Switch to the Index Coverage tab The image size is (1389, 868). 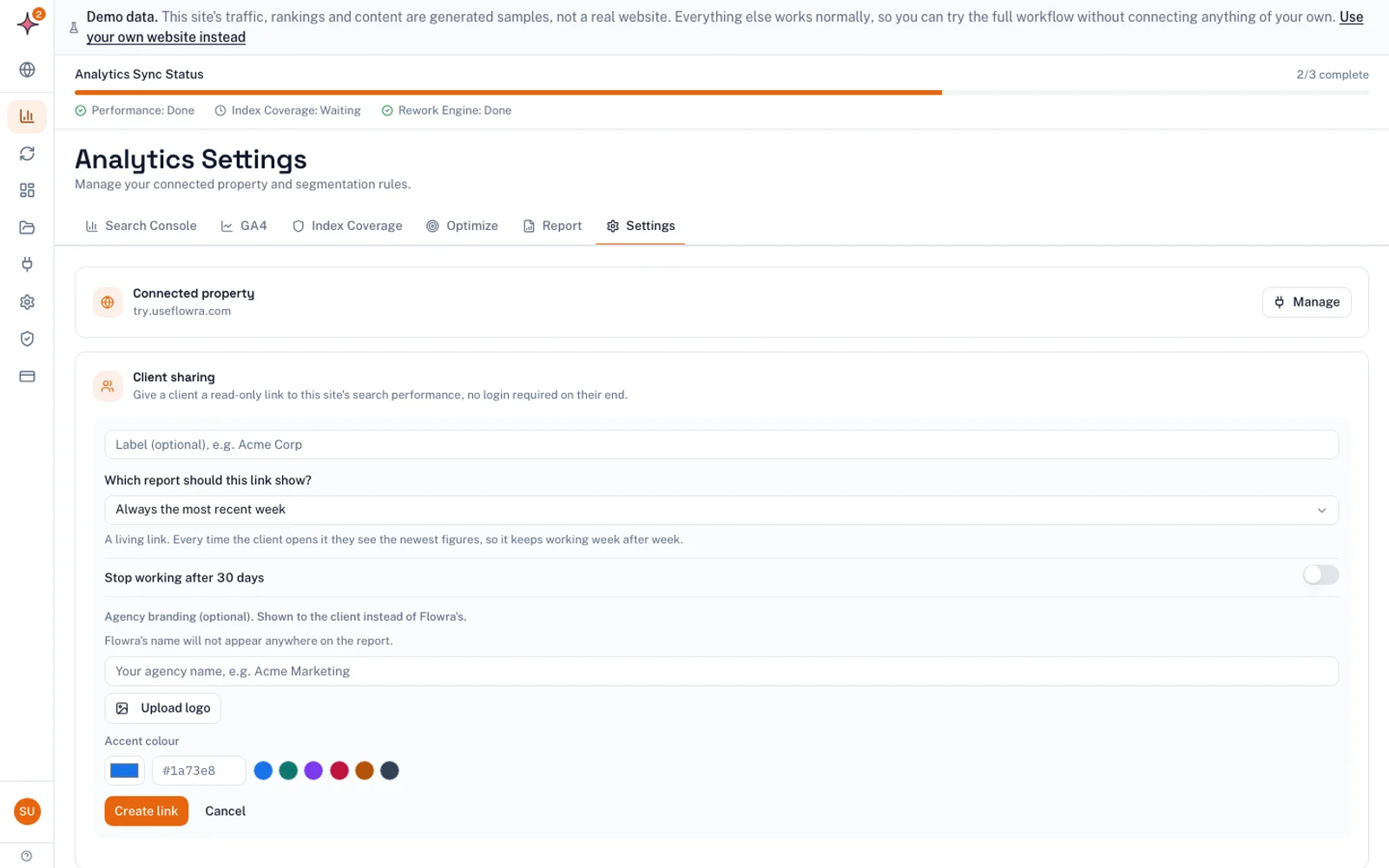pyautogui.click(x=347, y=226)
